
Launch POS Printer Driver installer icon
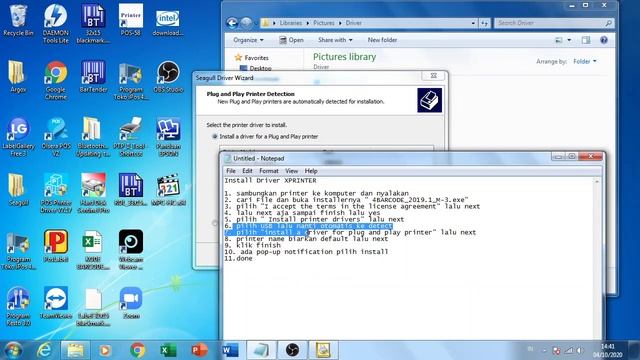pos(56,193)
